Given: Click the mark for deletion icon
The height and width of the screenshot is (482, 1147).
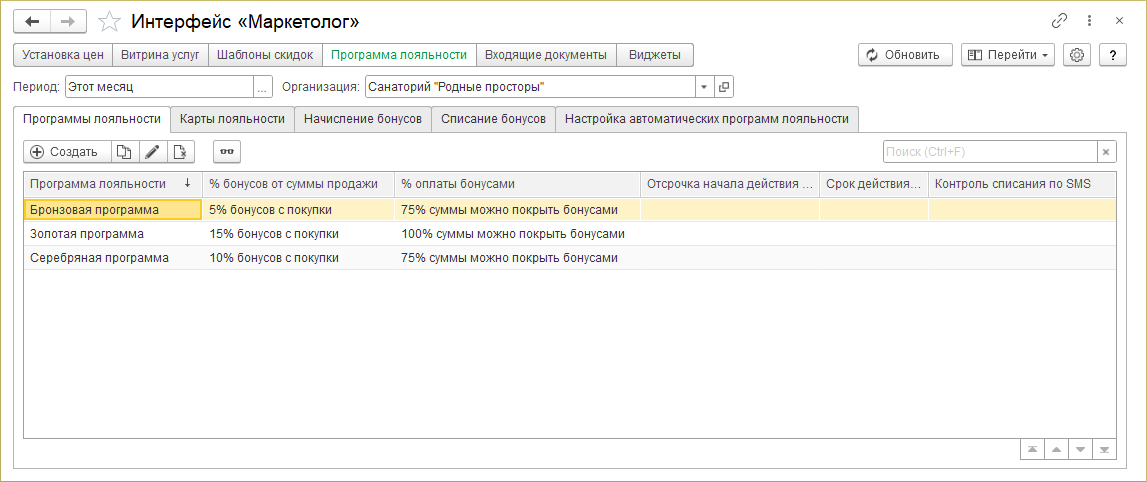Looking at the screenshot, I should click(180, 152).
